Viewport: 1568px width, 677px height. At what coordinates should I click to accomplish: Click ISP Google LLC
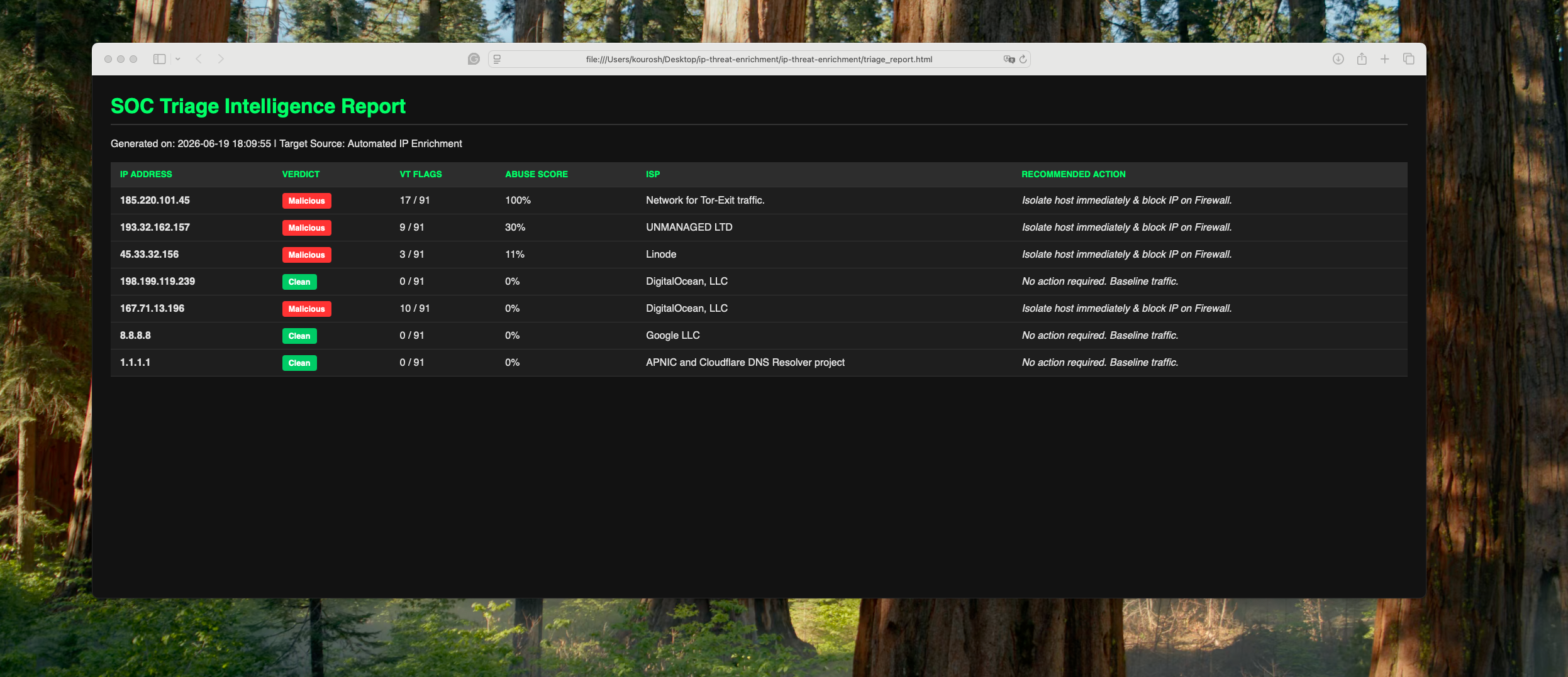pos(673,335)
